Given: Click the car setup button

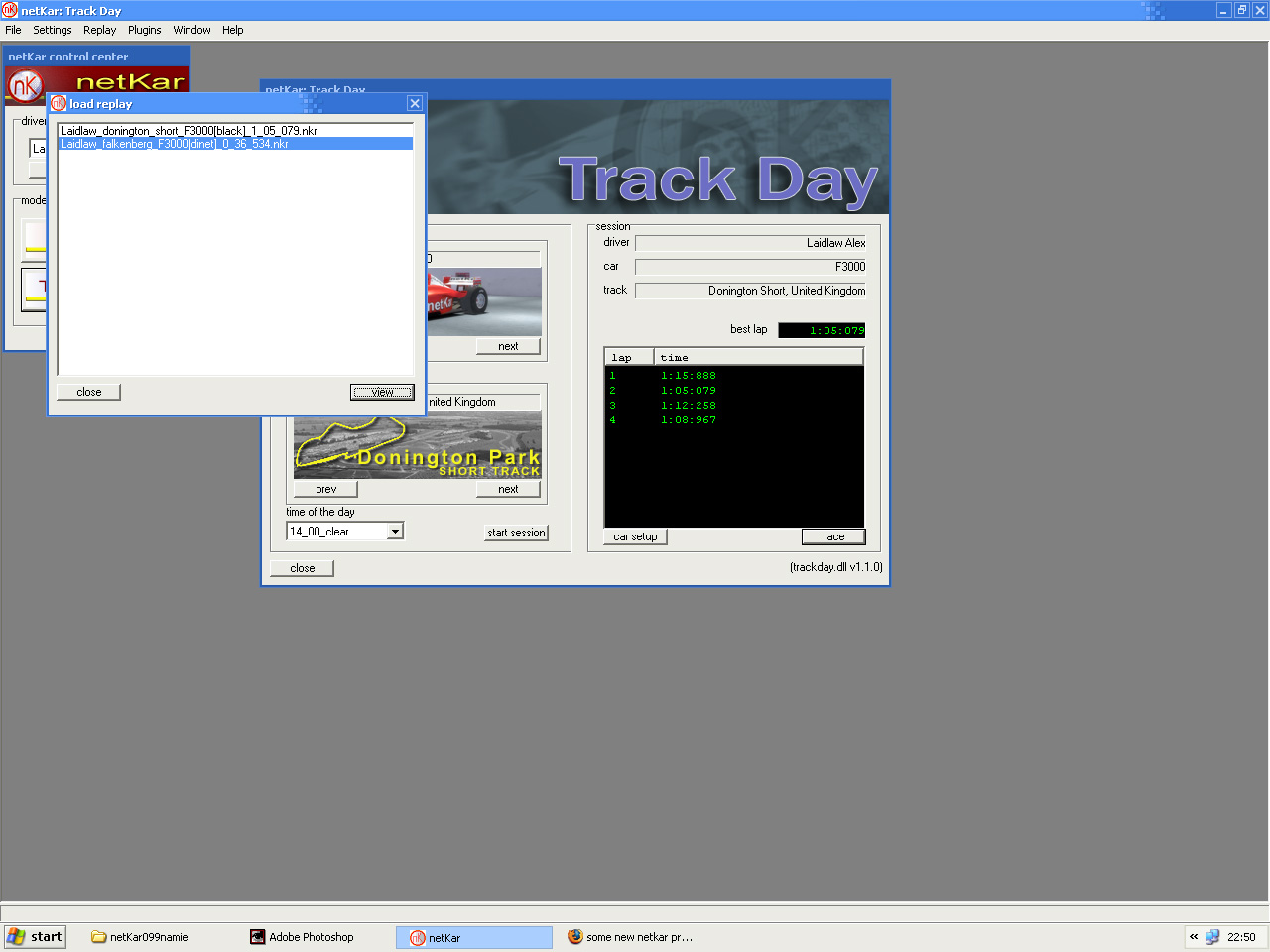Looking at the screenshot, I should tap(635, 536).
